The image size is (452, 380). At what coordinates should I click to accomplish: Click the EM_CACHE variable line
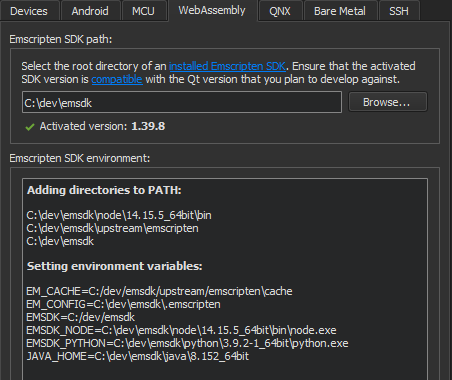(x=159, y=291)
